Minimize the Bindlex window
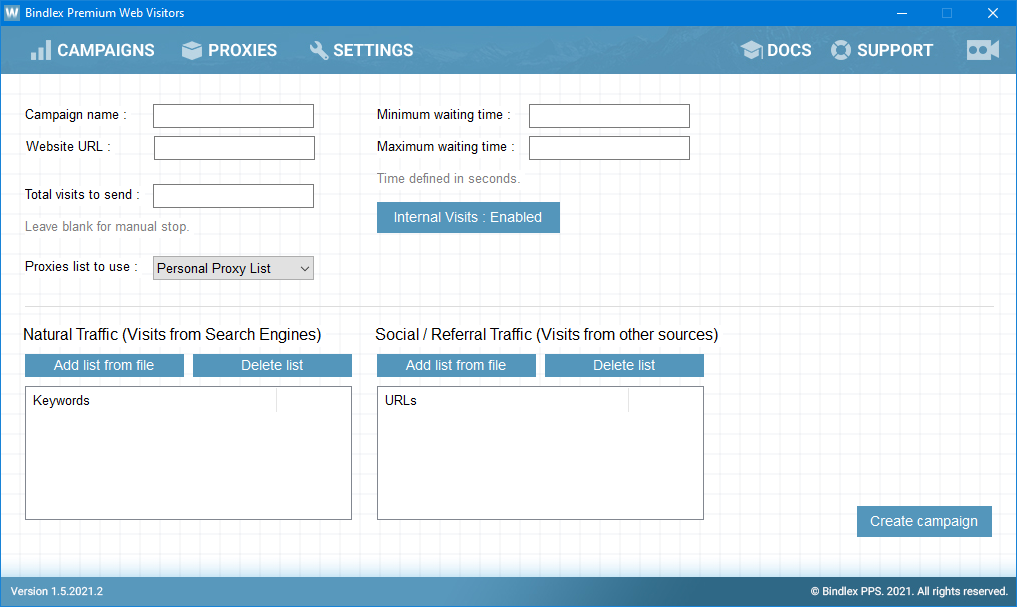This screenshot has height=607, width=1017. tap(902, 13)
